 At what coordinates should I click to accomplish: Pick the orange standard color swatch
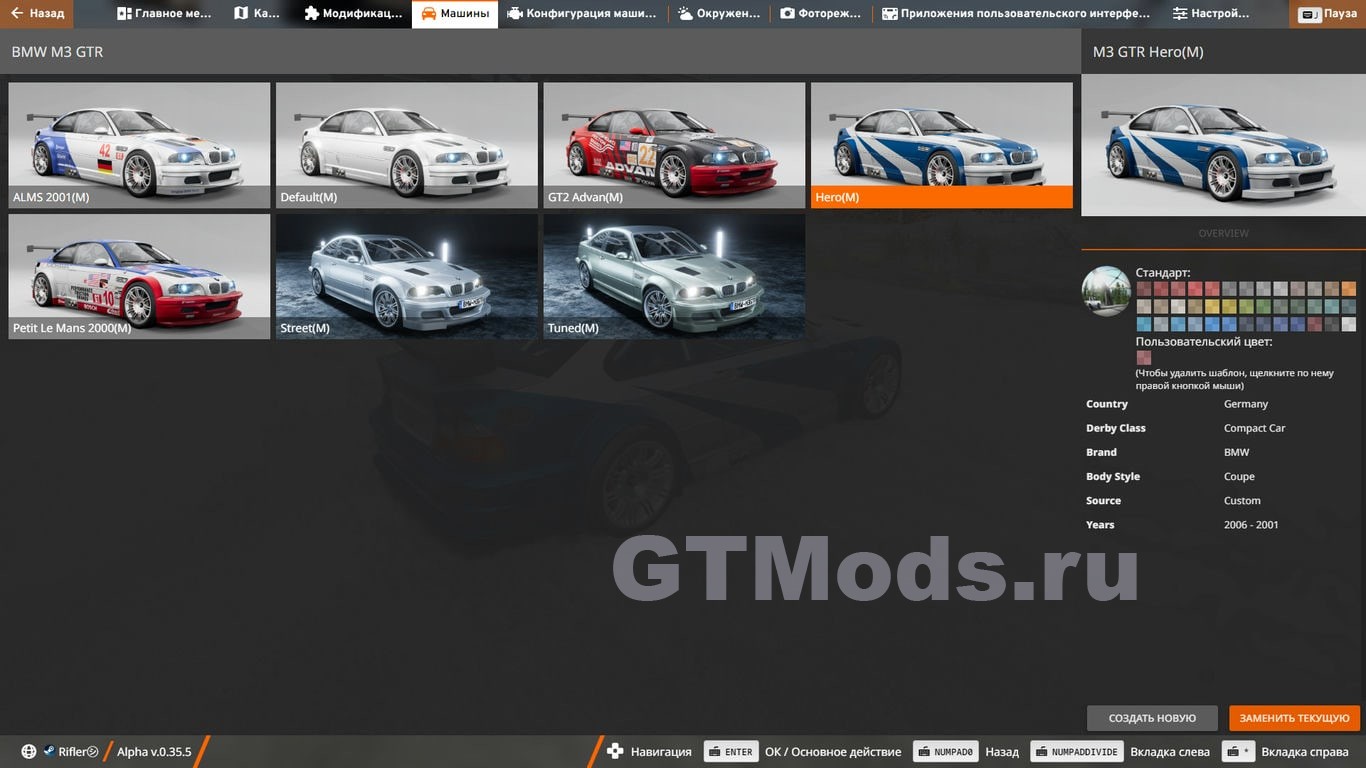[x=1349, y=289]
